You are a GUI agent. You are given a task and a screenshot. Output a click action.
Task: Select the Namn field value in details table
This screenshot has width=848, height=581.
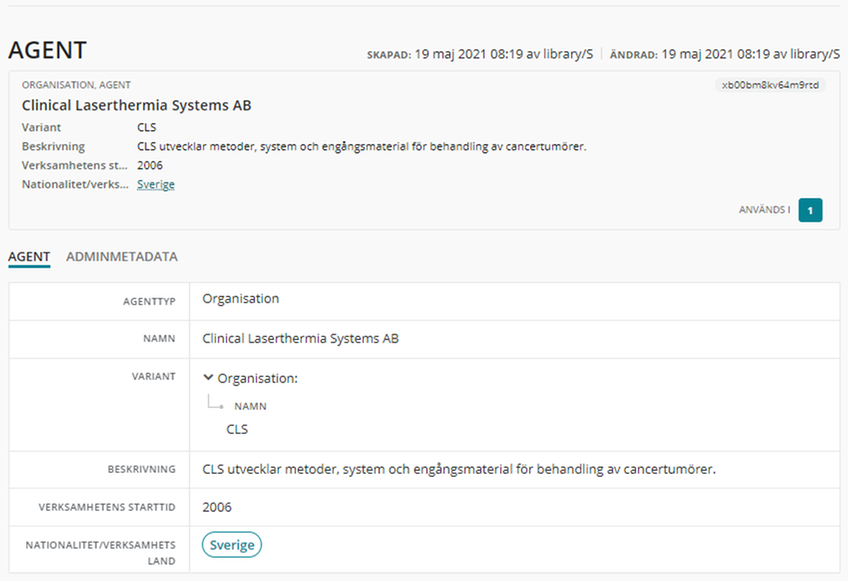click(300, 339)
